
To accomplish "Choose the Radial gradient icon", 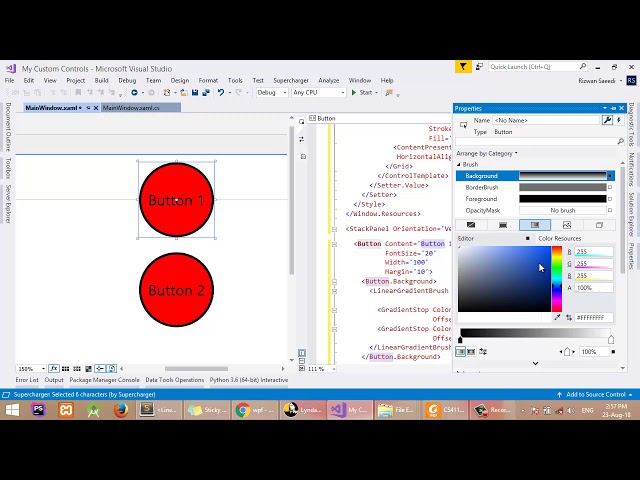I will (x=471, y=351).
